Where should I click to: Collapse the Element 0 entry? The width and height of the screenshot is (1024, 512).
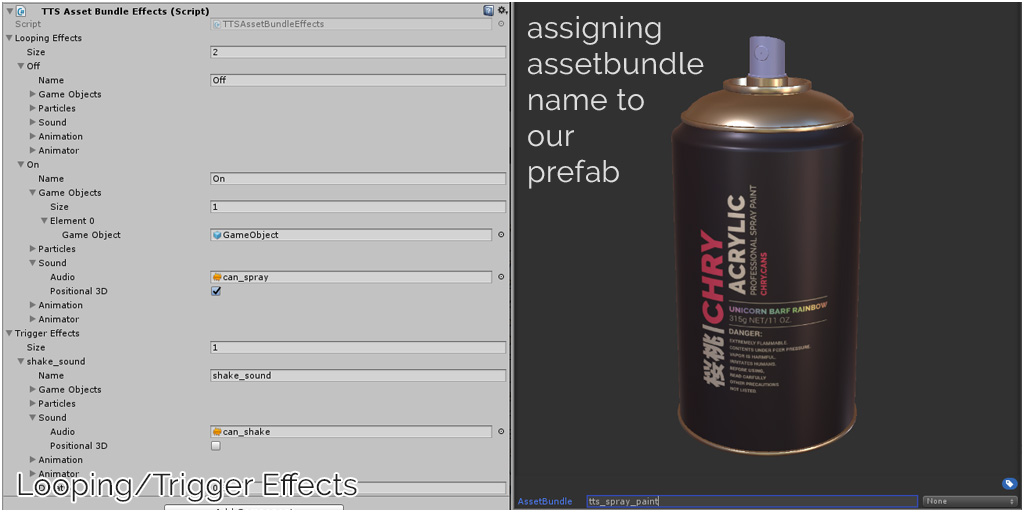click(44, 221)
